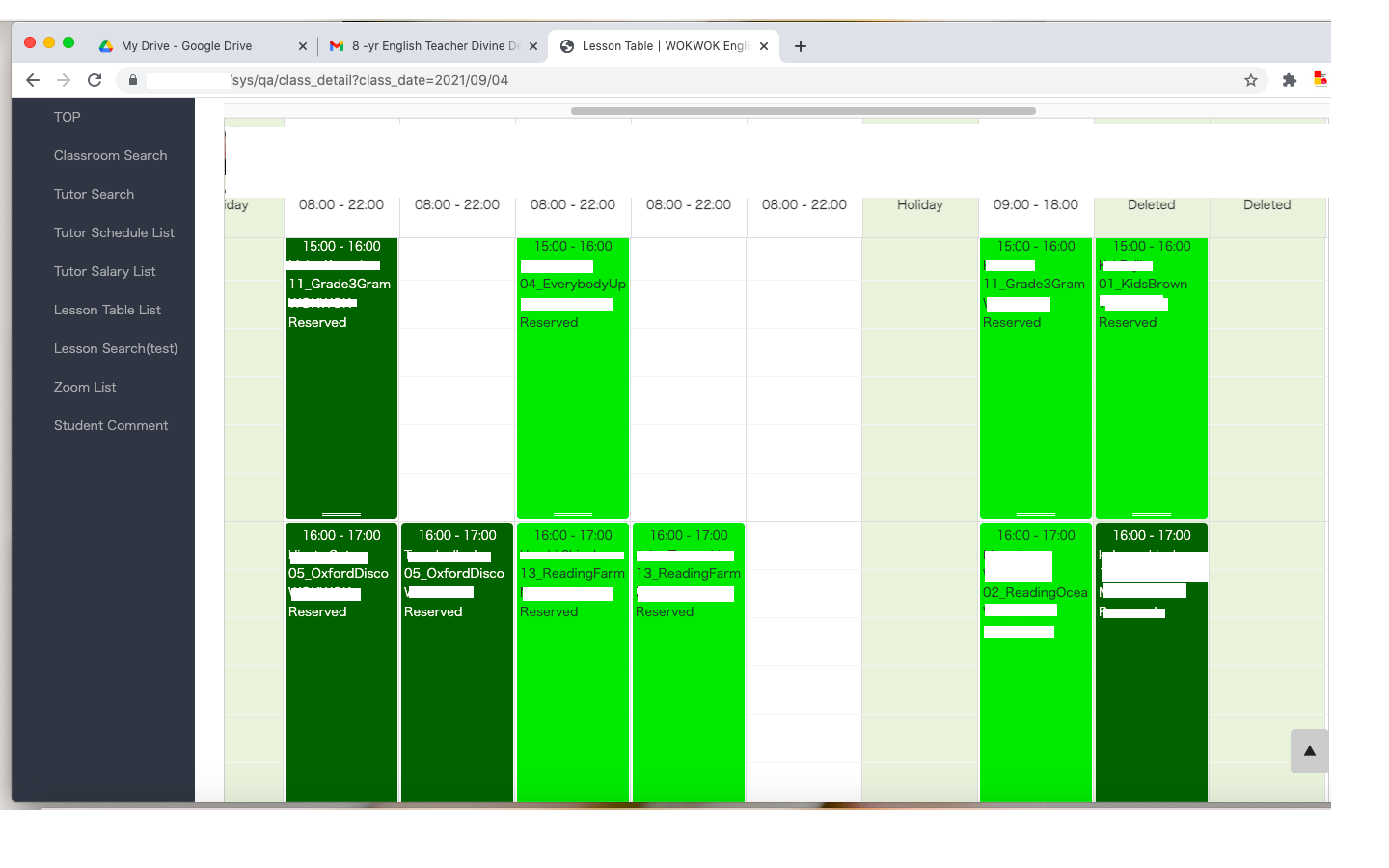Click the horizontal scrollbar above the lesson table
Screen dimensions: 1389x868
click(x=803, y=111)
